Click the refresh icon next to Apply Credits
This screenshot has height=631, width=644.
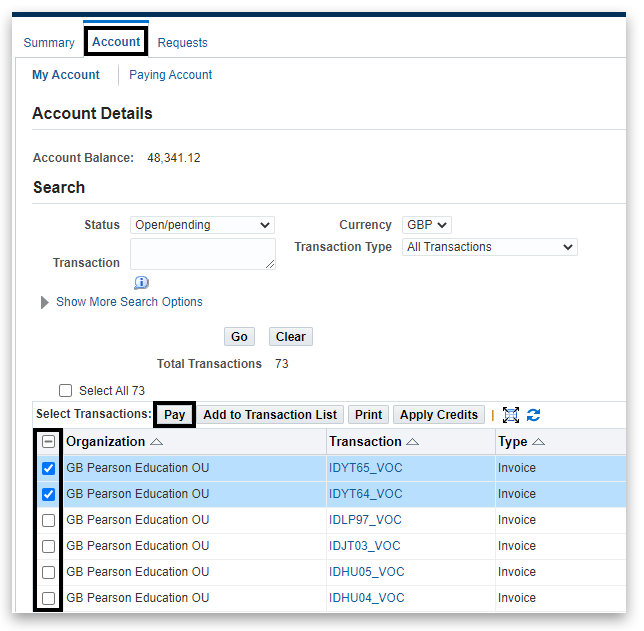534,415
